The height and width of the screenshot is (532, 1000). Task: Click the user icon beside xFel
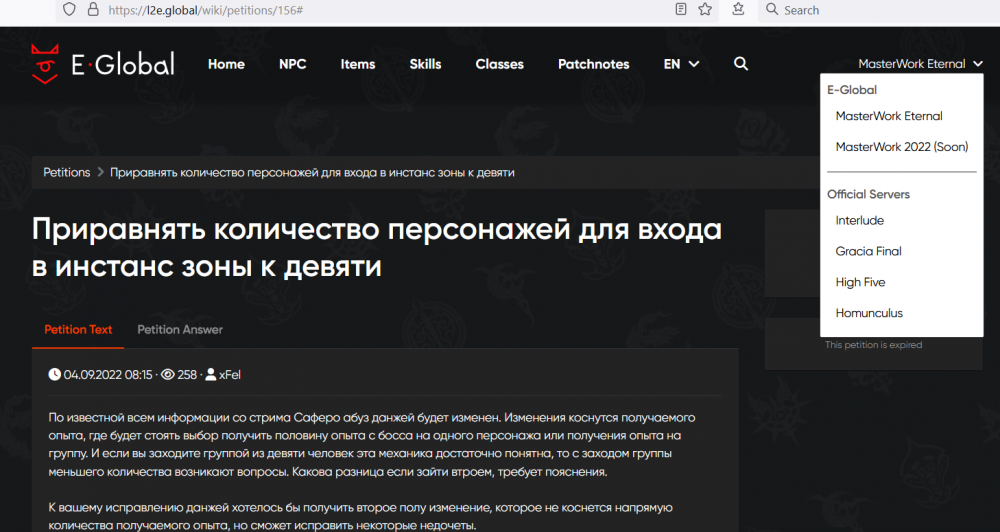[x=210, y=374]
